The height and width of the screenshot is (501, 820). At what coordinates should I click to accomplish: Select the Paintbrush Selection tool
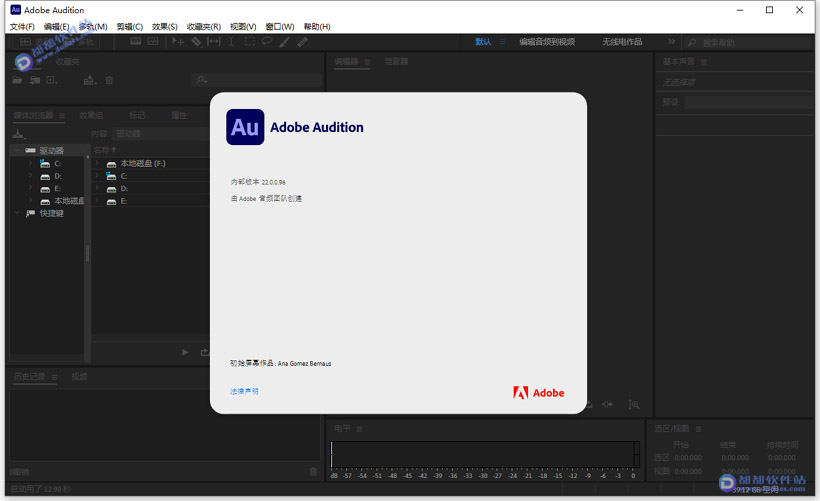[x=284, y=41]
